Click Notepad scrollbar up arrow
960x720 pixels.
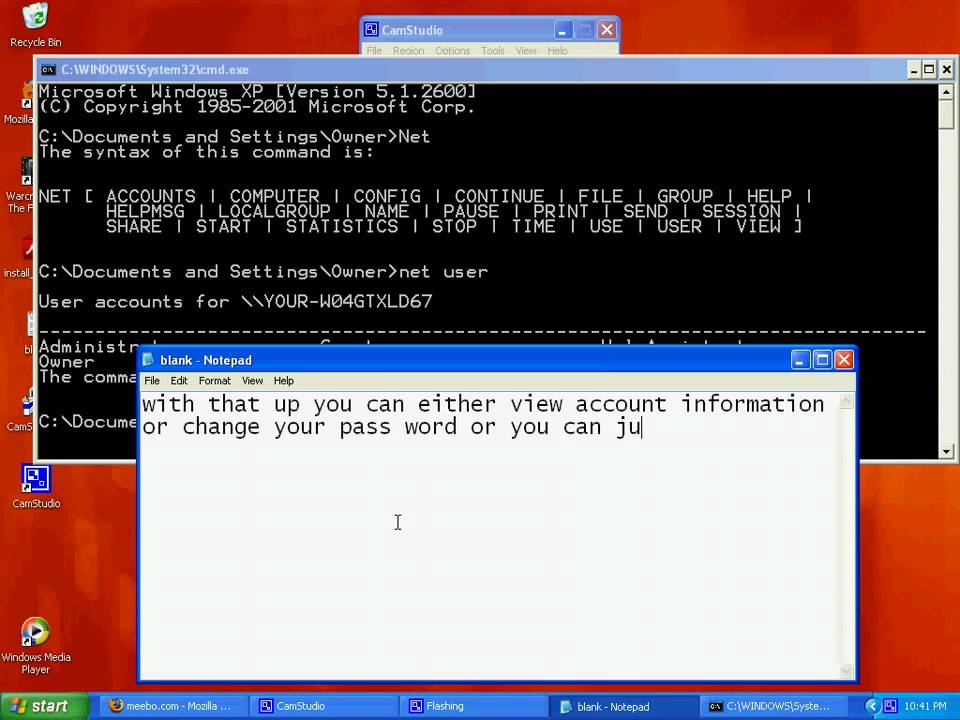pyautogui.click(x=846, y=402)
